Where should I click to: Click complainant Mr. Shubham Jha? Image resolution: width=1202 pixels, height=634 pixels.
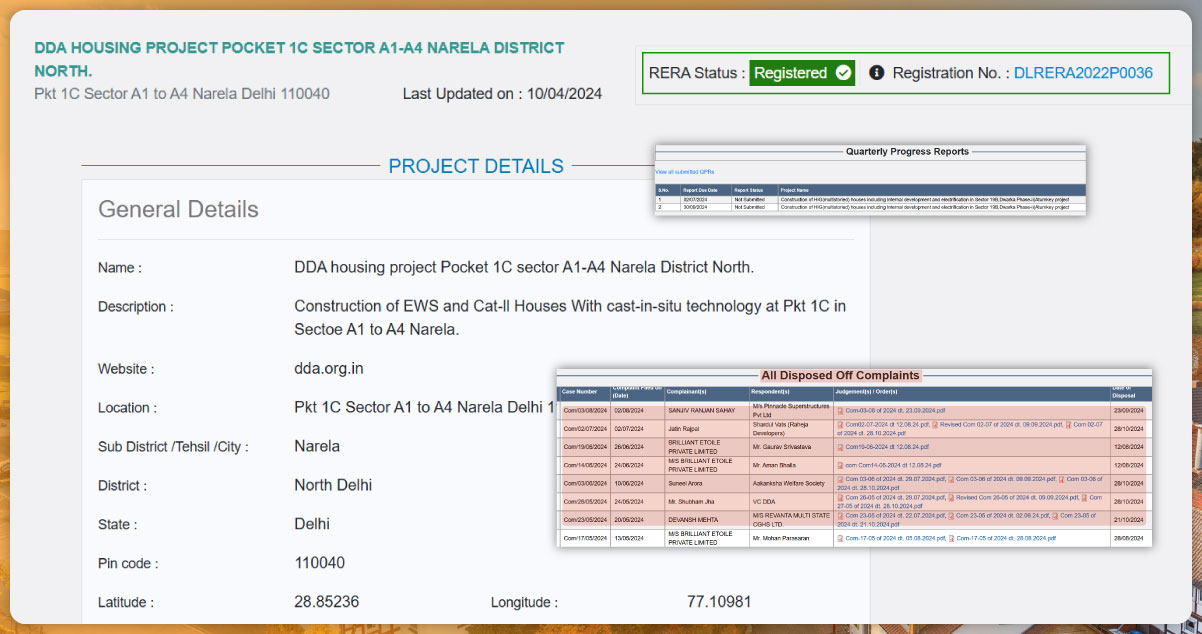[691, 501]
